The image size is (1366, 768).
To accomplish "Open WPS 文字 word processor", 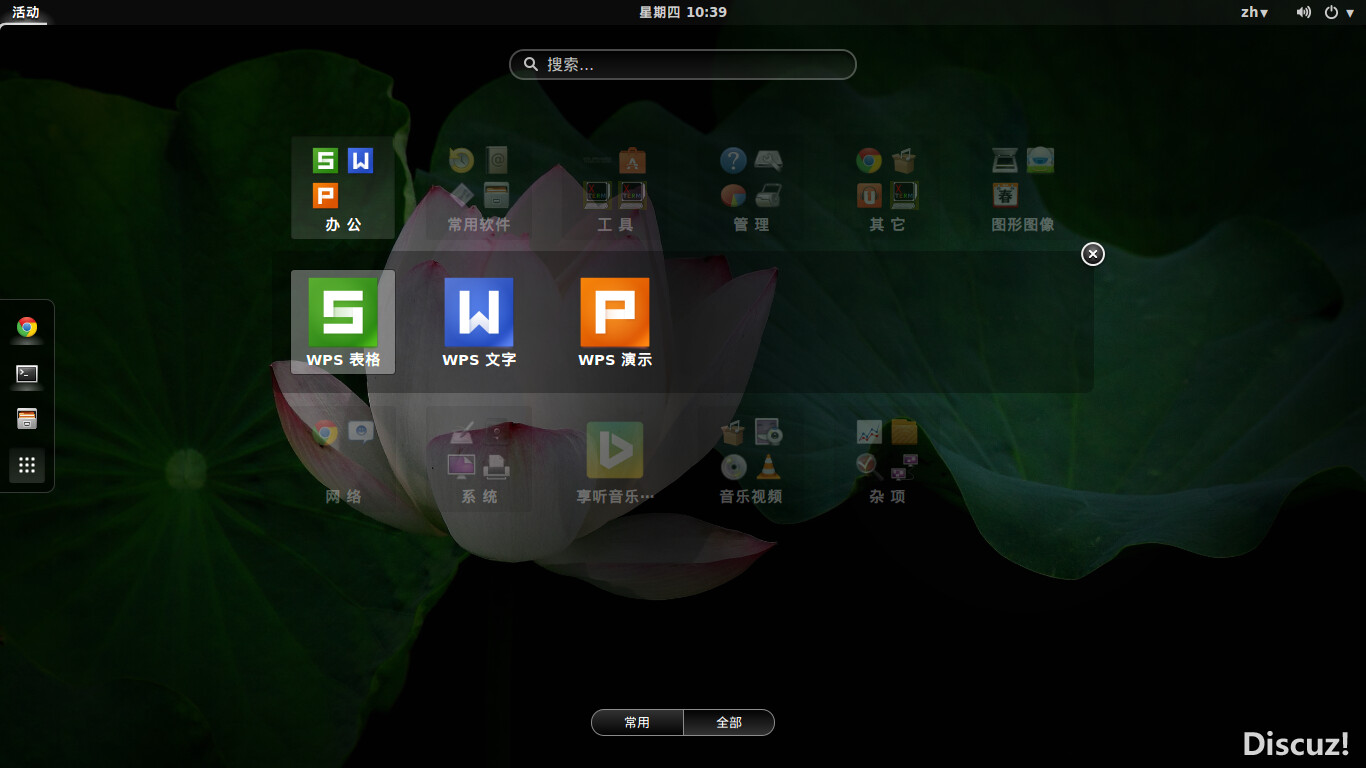I will (479, 321).
